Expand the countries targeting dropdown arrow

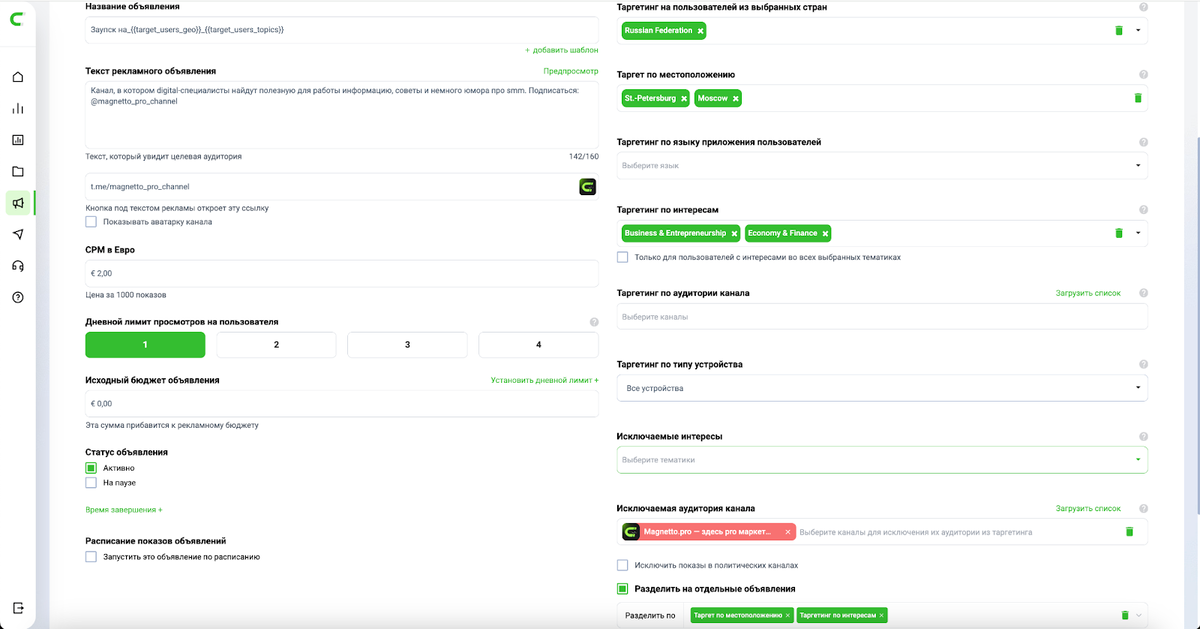click(x=1138, y=31)
